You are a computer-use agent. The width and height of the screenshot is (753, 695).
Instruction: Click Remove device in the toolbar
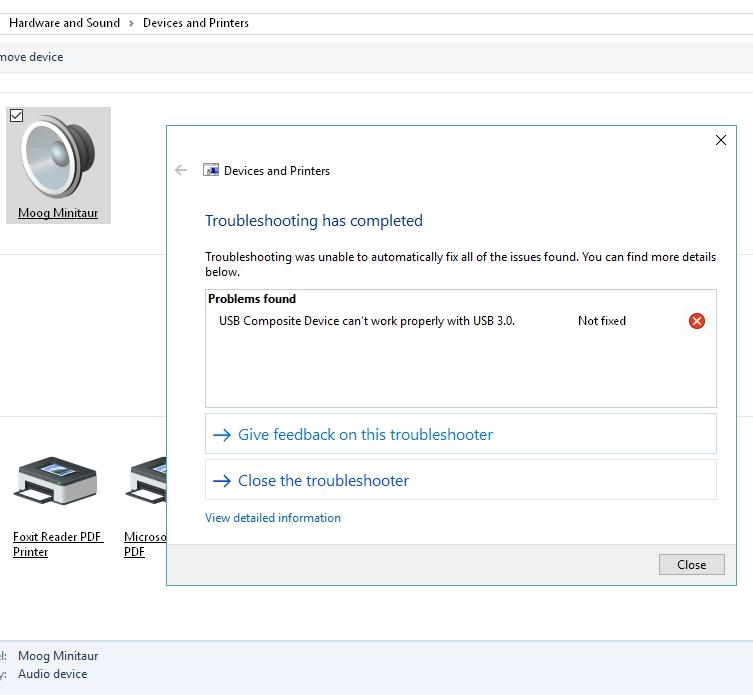pyautogui.click(x=31, y=57)
